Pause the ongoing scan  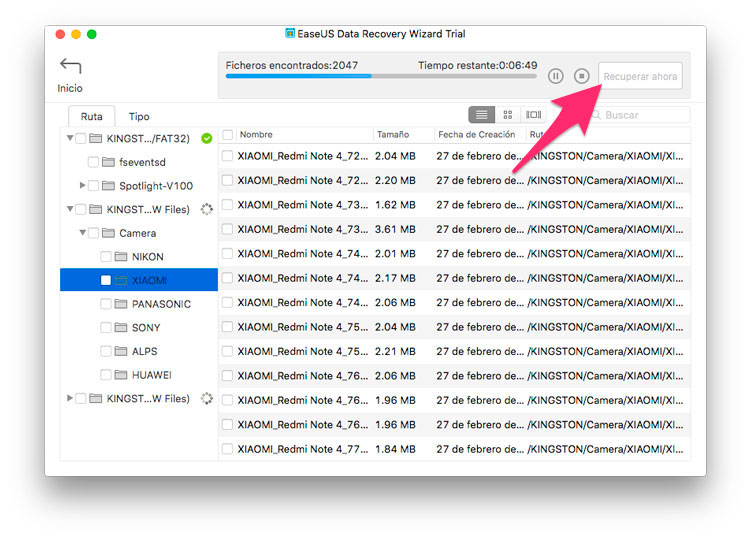(x=555, y=76)
